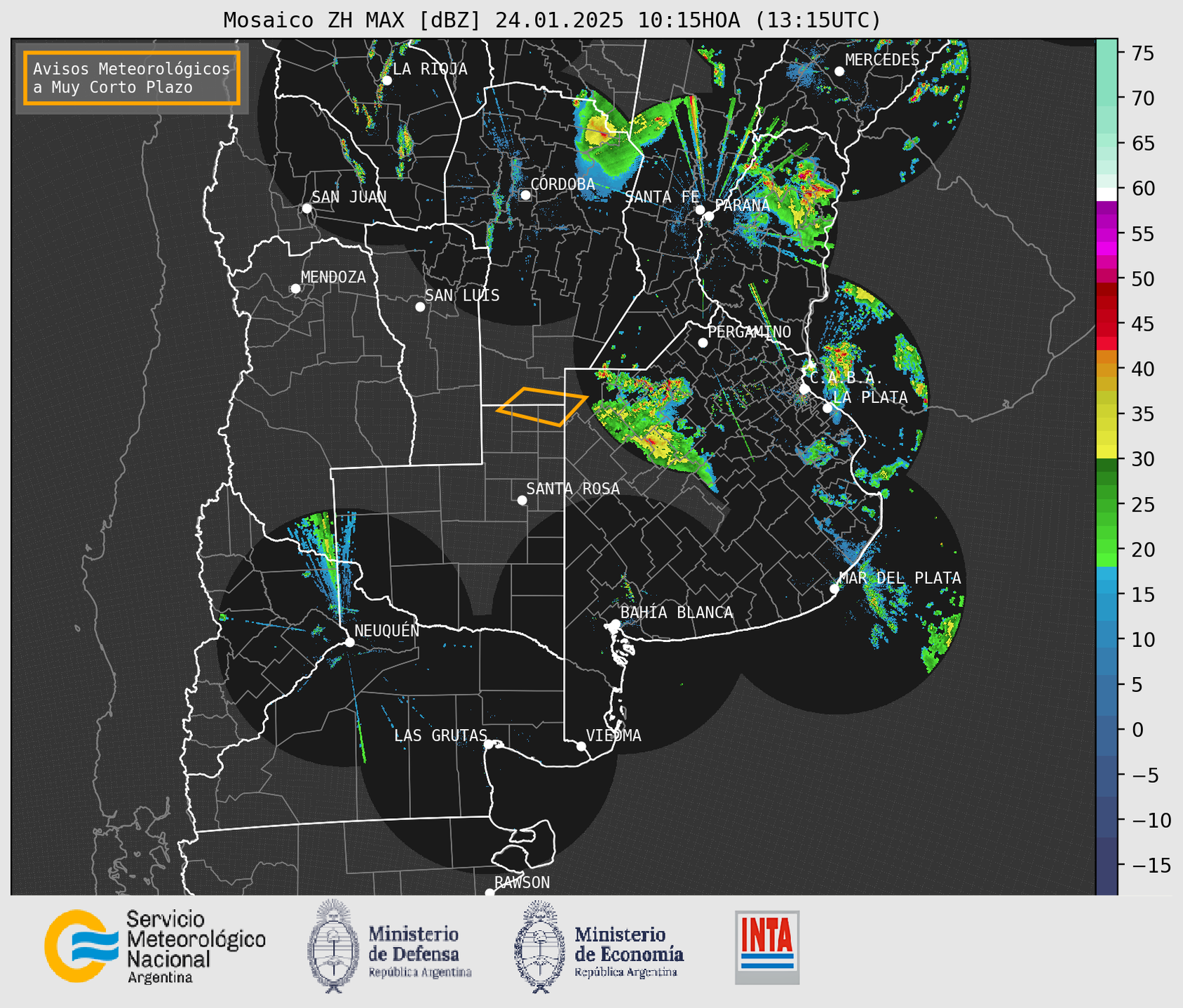Screen dimensions: 1183x1008
Task: Click the 30 dBZ yellow band on color scale
Action: pos(1107,452)
